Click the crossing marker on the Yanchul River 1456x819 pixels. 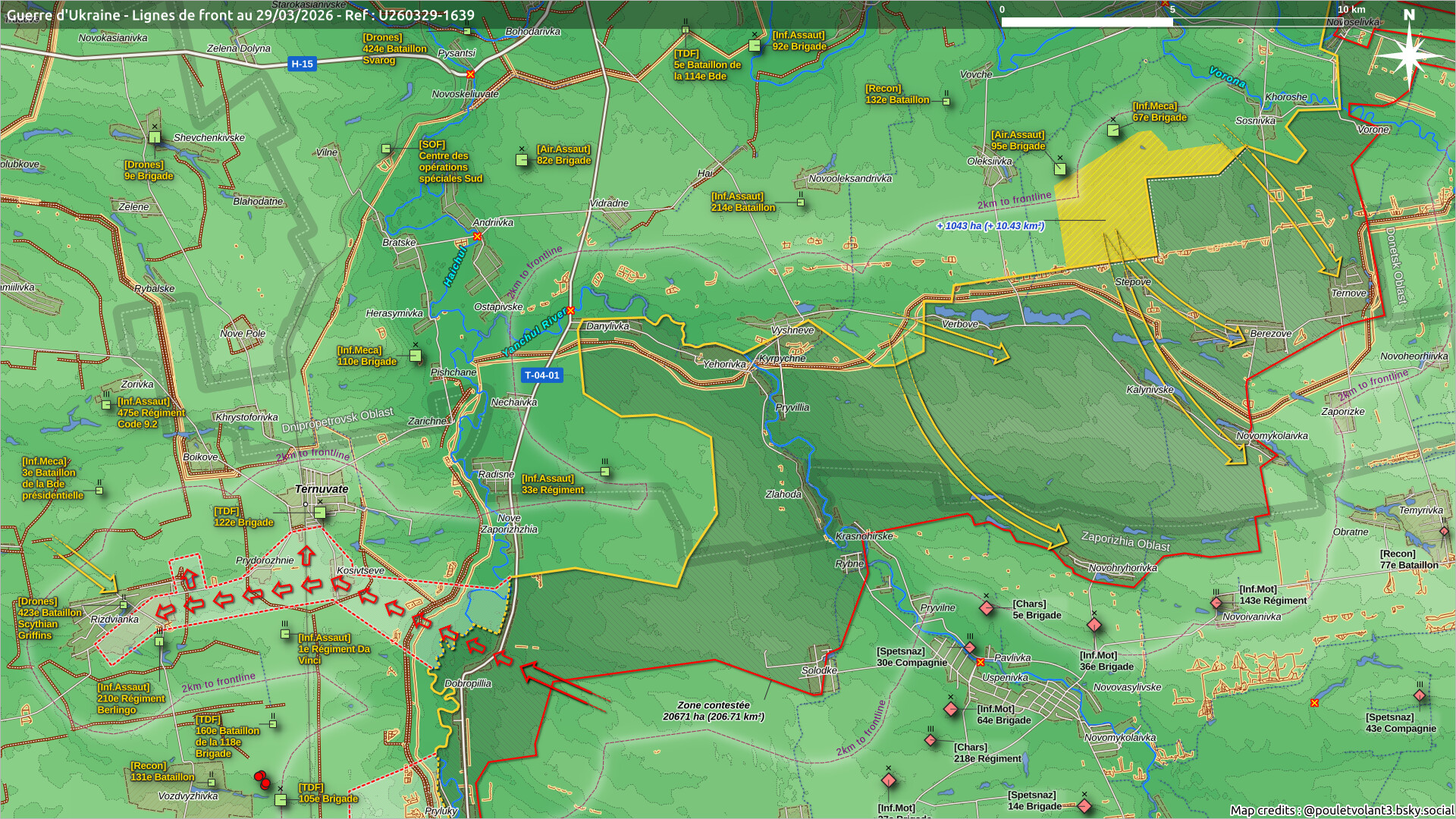570,310
